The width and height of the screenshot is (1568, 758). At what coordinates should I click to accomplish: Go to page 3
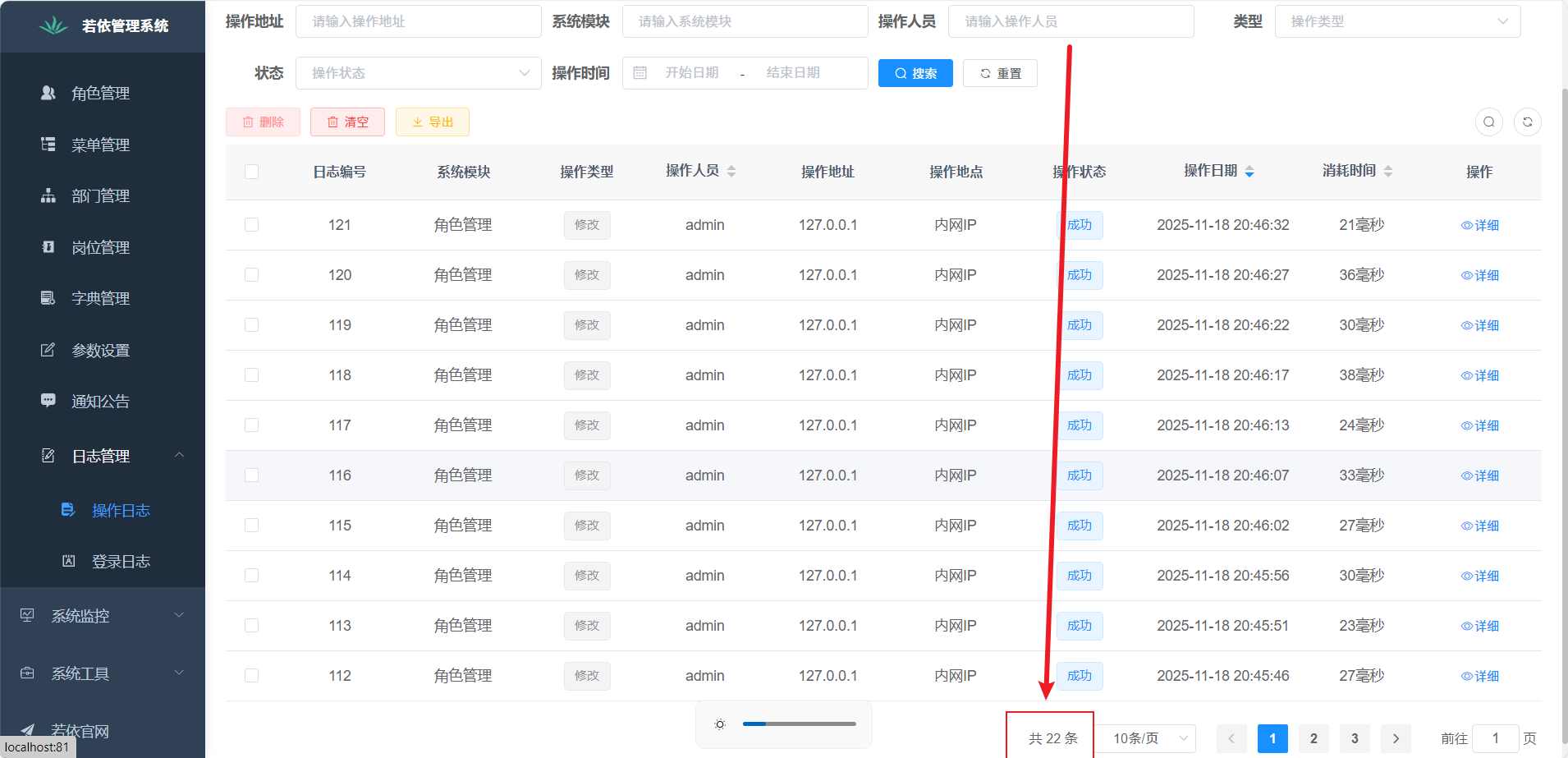1355,738
